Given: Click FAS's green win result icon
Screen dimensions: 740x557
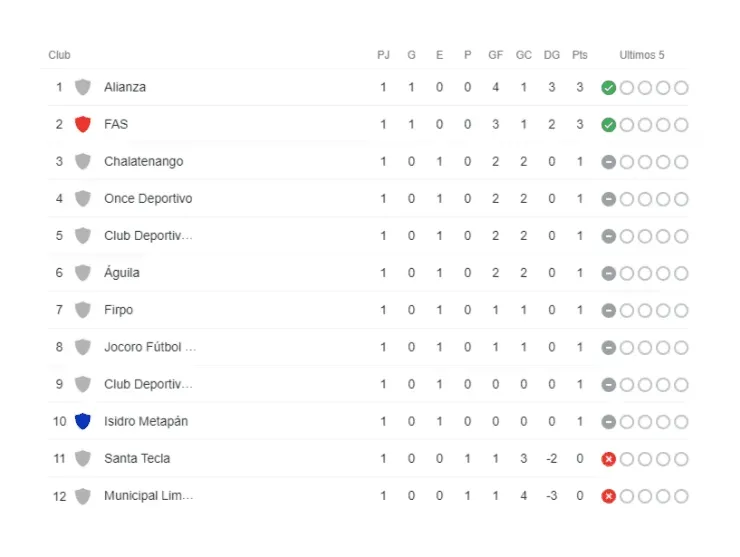Looking at the screenshot, I should [608, 125].
